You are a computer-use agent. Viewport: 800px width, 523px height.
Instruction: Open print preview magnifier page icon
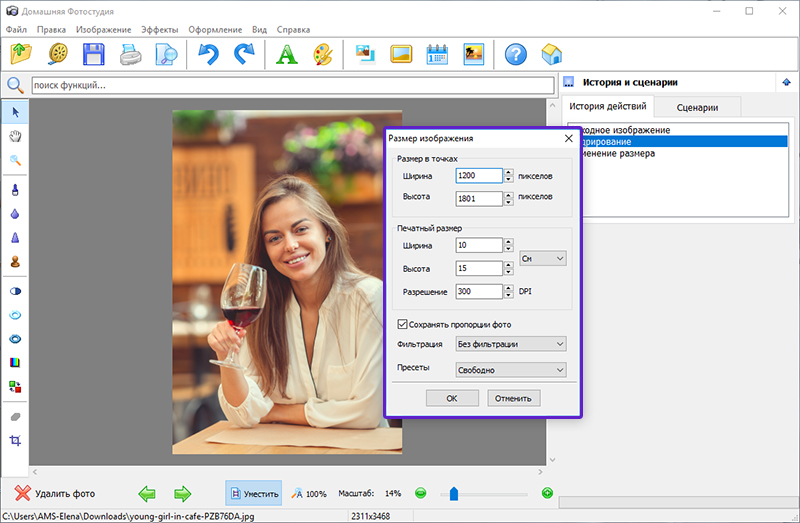[x=166, y=55]
